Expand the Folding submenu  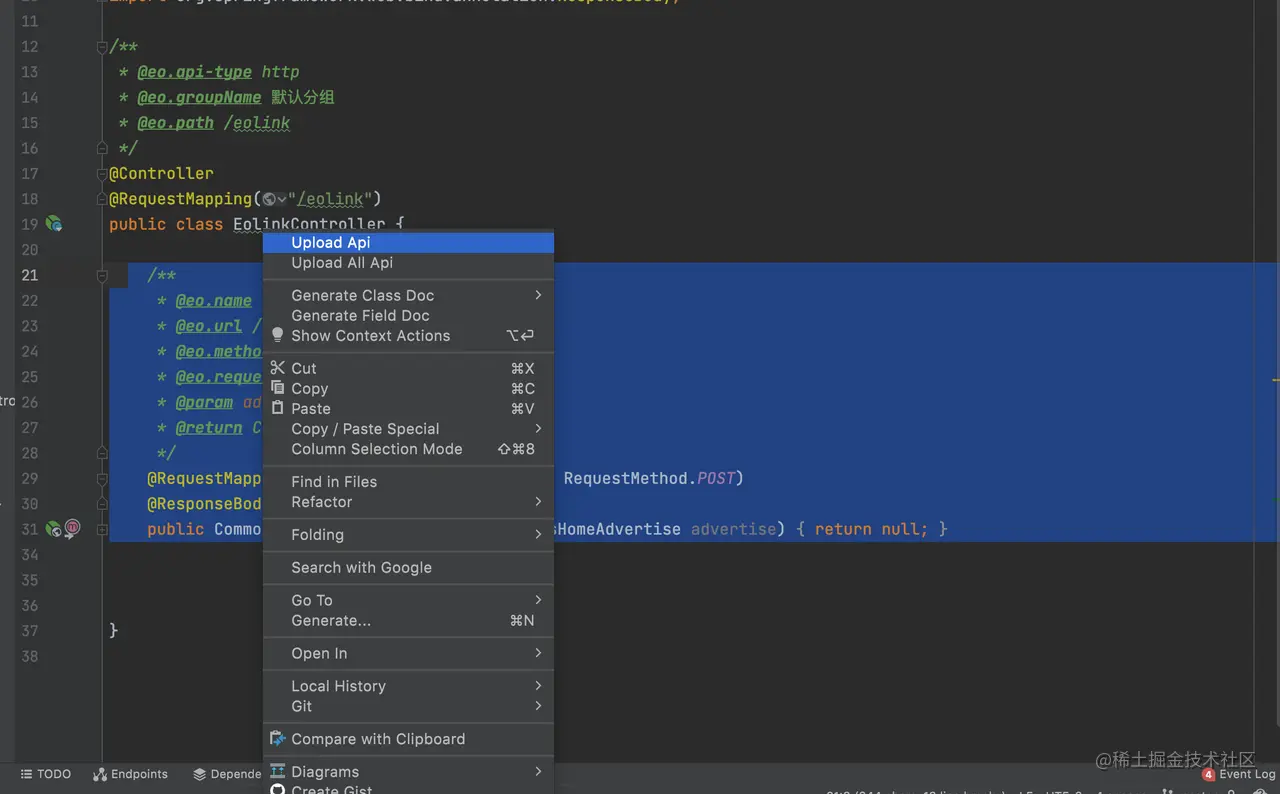[x=408, y=534]
